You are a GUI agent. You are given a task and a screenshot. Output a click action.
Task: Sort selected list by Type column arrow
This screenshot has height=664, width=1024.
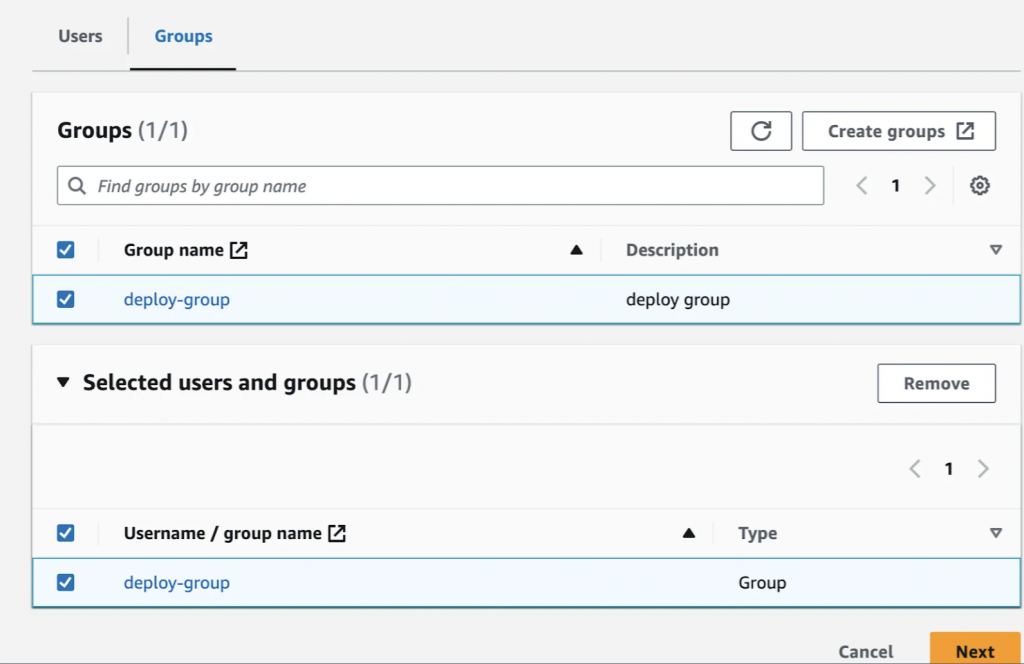pyautogui.click(x=995, y=534)
